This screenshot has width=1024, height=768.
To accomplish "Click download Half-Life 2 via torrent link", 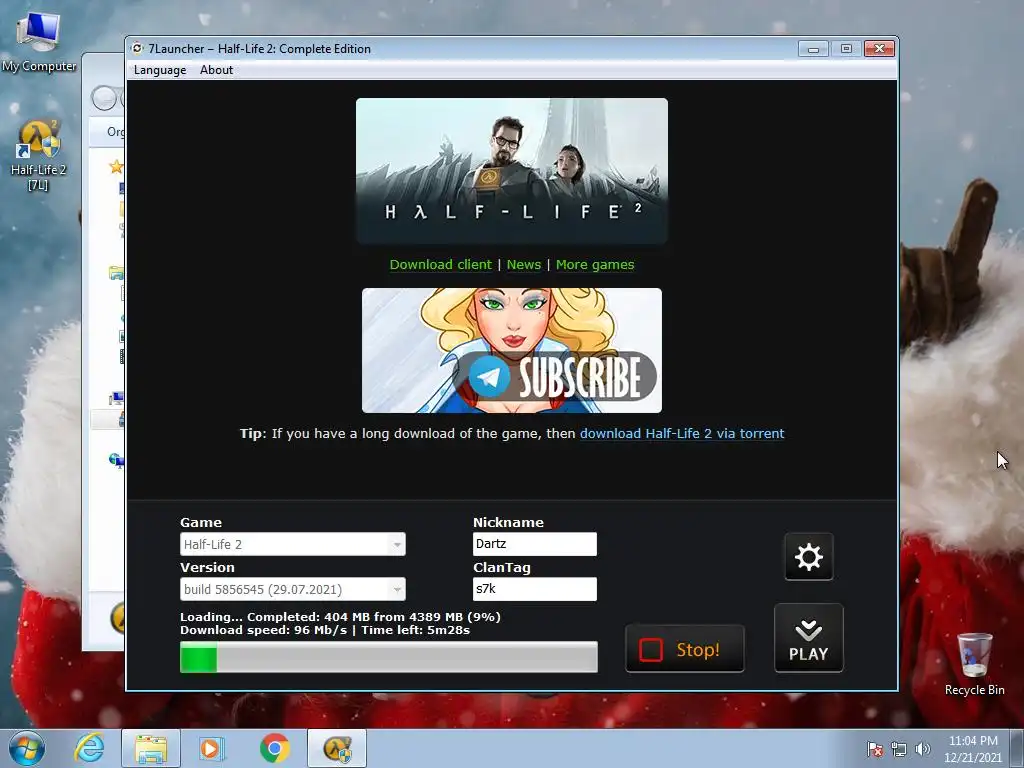I will coord(682,433).
